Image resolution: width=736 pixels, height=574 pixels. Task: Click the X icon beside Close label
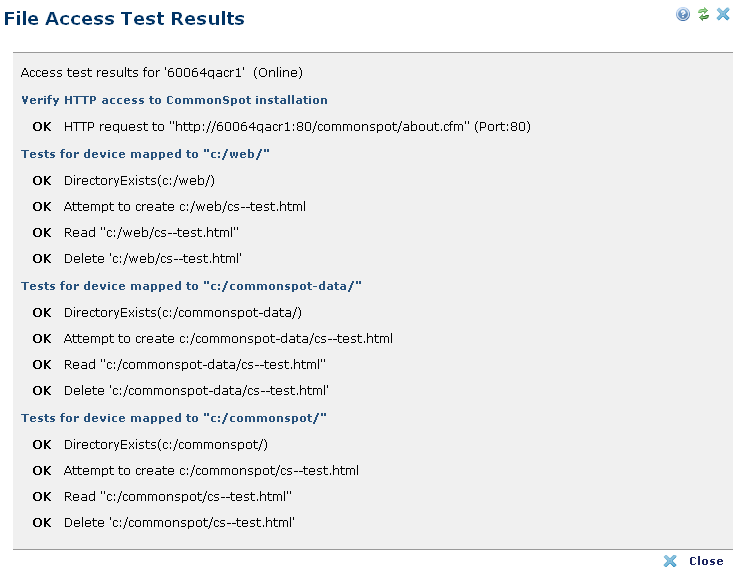pyautogui.click(x=670, y=561)
